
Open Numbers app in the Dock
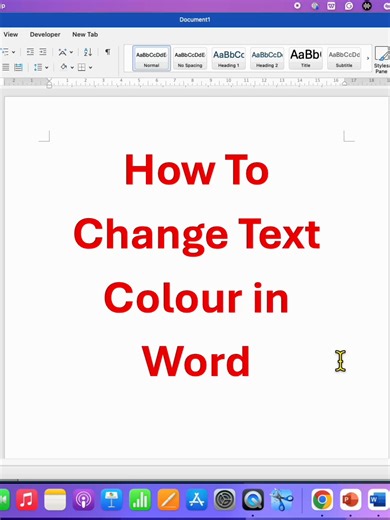140,500
